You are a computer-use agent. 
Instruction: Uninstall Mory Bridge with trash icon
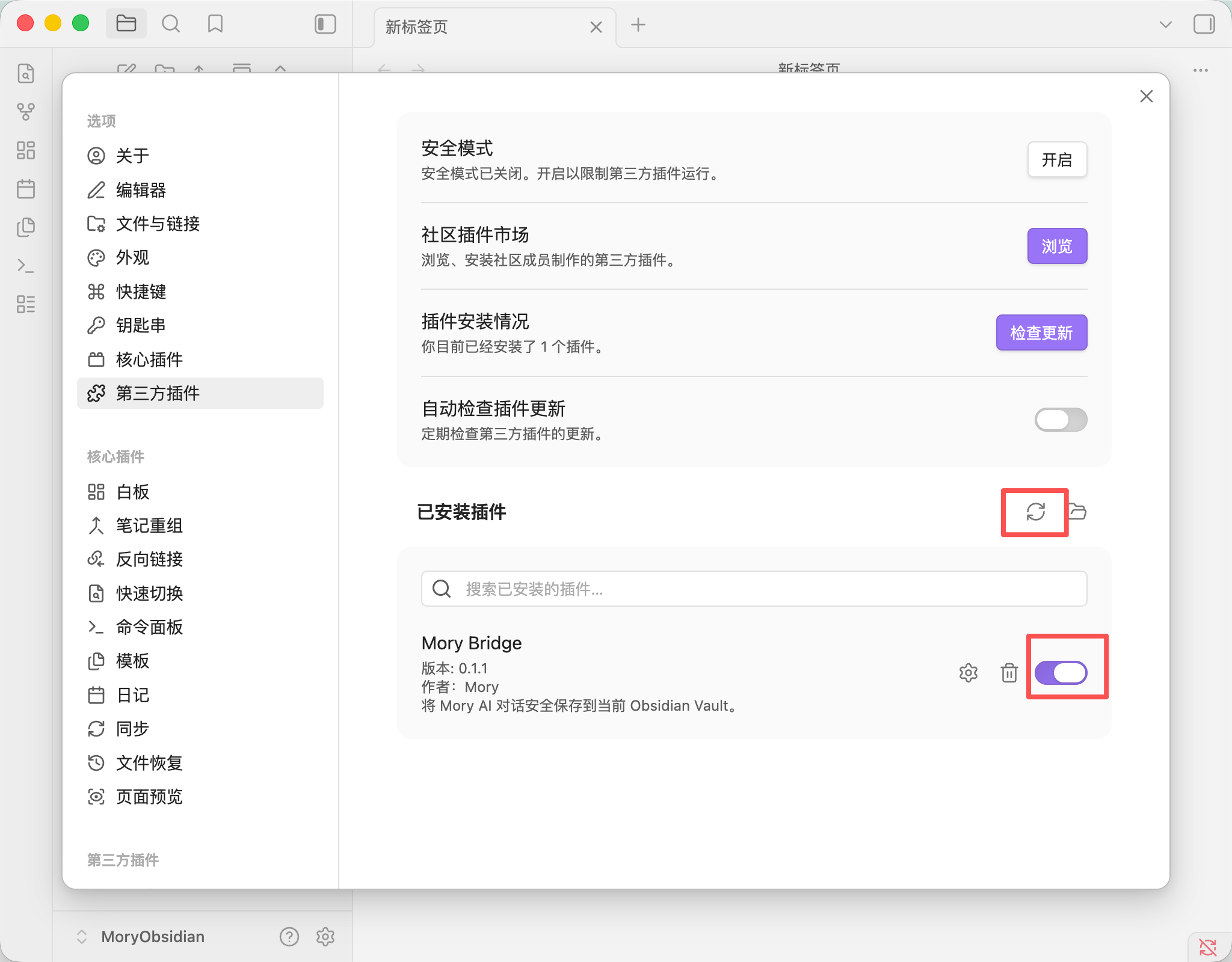pos(1009,673)
